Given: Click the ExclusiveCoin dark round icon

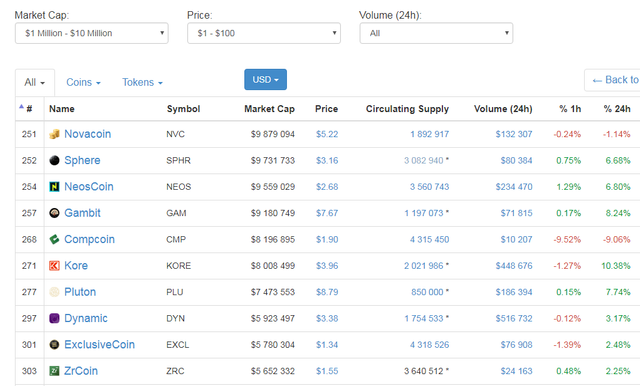Looking at the screenshot, I should tap(54, 345).
